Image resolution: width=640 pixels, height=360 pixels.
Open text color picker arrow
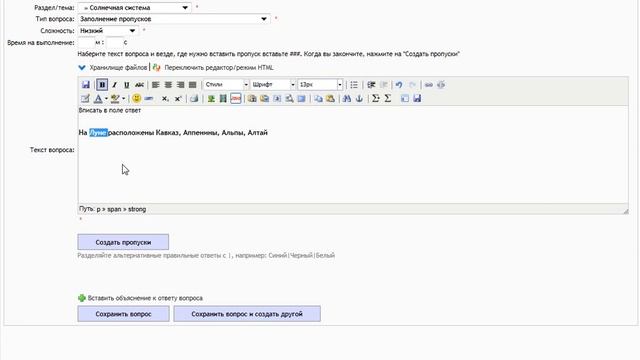[x=106, y=98]
